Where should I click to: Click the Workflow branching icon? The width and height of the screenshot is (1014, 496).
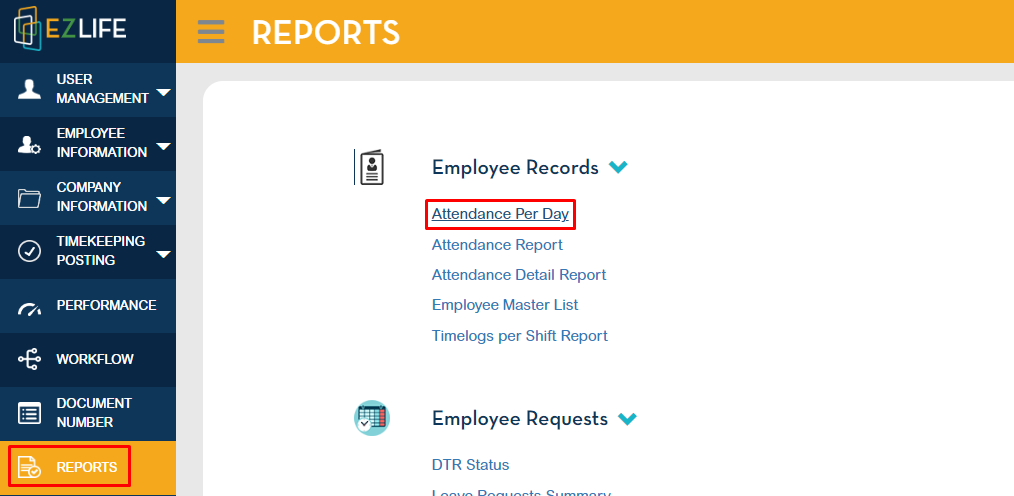[x=29, y=360]
